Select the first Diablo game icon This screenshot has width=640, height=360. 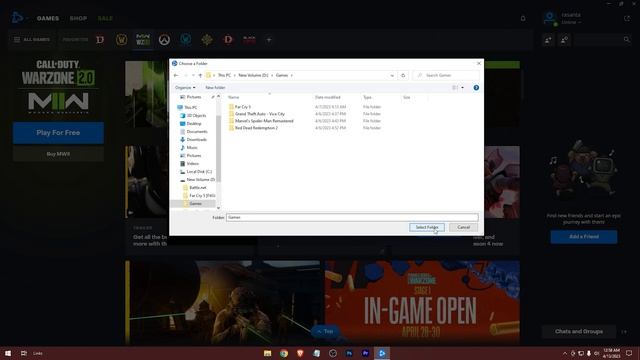tap(100, 40)
